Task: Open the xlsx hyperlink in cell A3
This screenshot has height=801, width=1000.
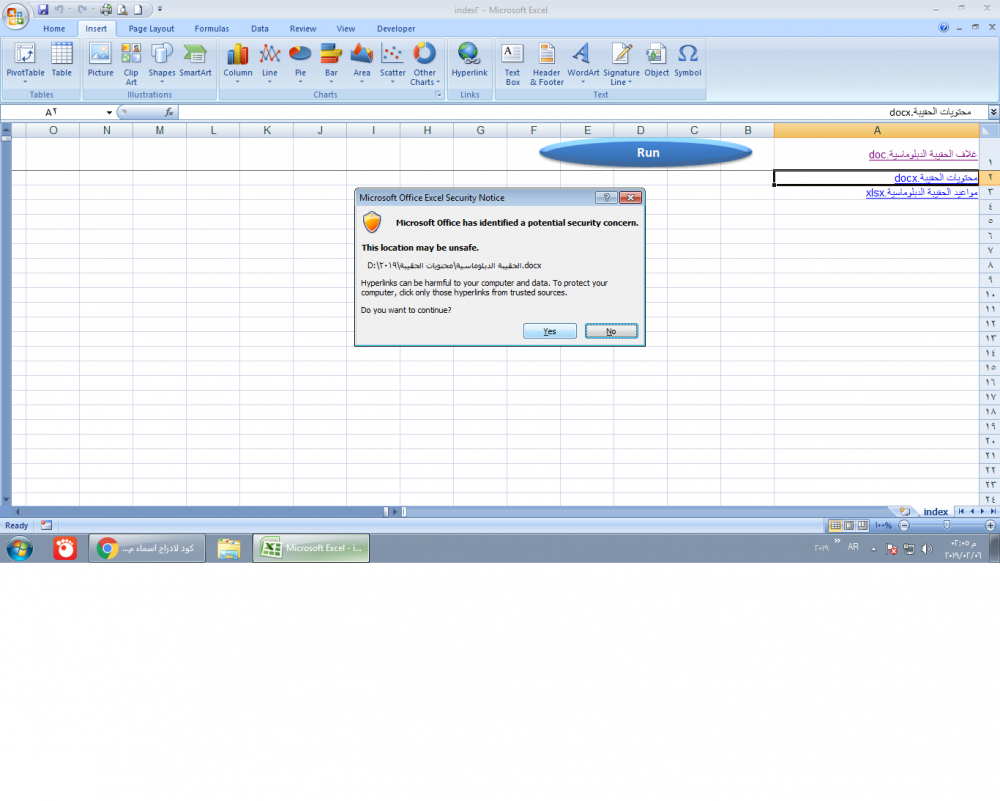Action: [x=922, y=192]
